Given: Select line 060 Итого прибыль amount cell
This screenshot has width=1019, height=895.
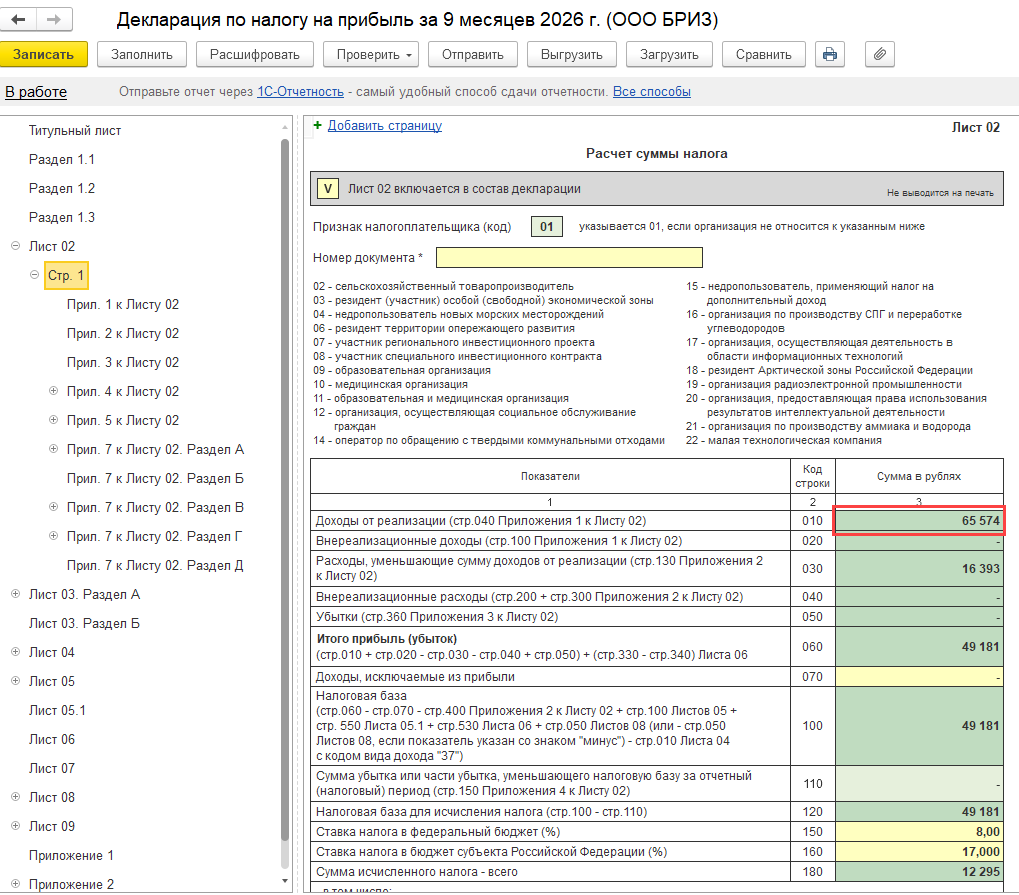Looking at the screenshot, I should pos(919,647).
